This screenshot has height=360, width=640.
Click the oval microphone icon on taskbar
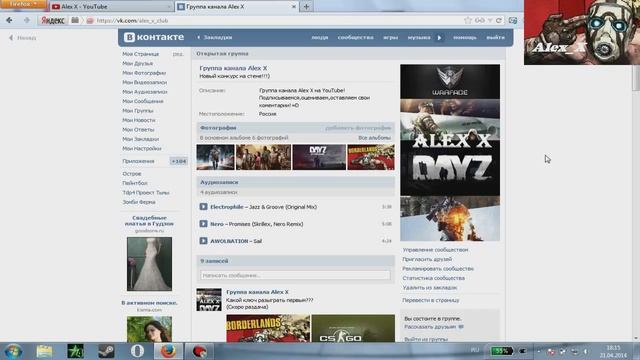pos(137,351)
